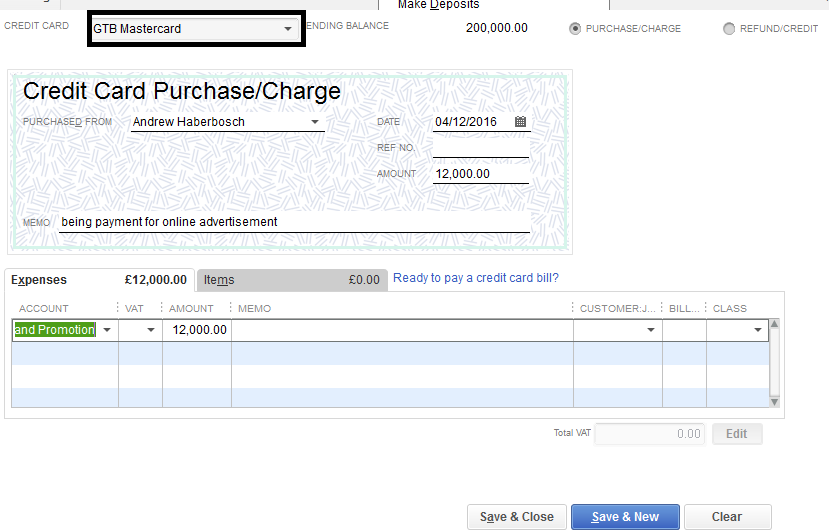Open the Customer:Job dropdown in expense row
The width and height of the screenshot is (829, 531).
tap(651, 330)
